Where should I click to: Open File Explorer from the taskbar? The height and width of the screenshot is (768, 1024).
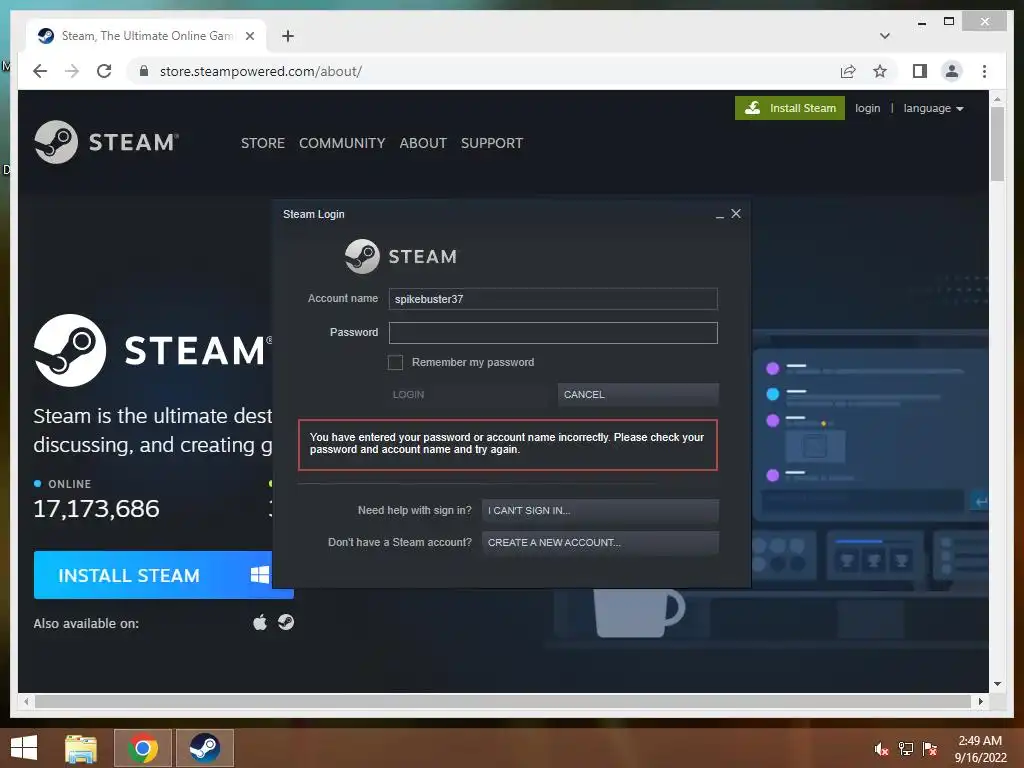pos(81,748)
